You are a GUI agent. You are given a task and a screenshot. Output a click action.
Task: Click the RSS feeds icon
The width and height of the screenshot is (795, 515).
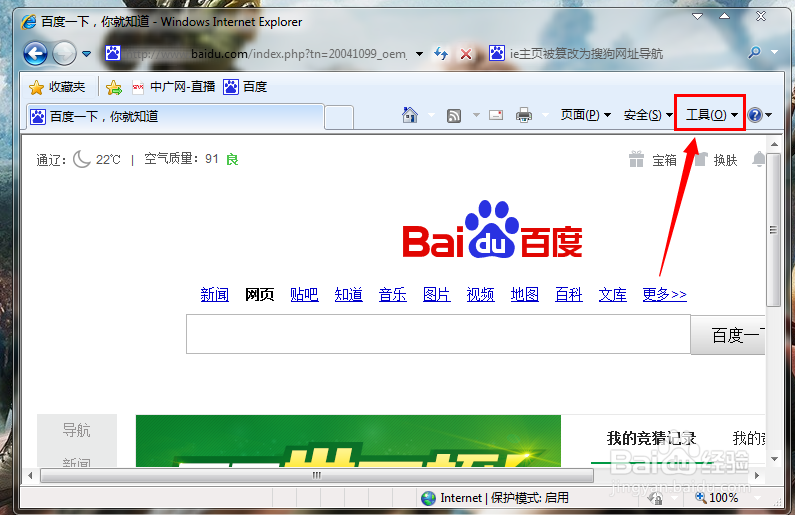pyautogui.click(x=454, y=116)
